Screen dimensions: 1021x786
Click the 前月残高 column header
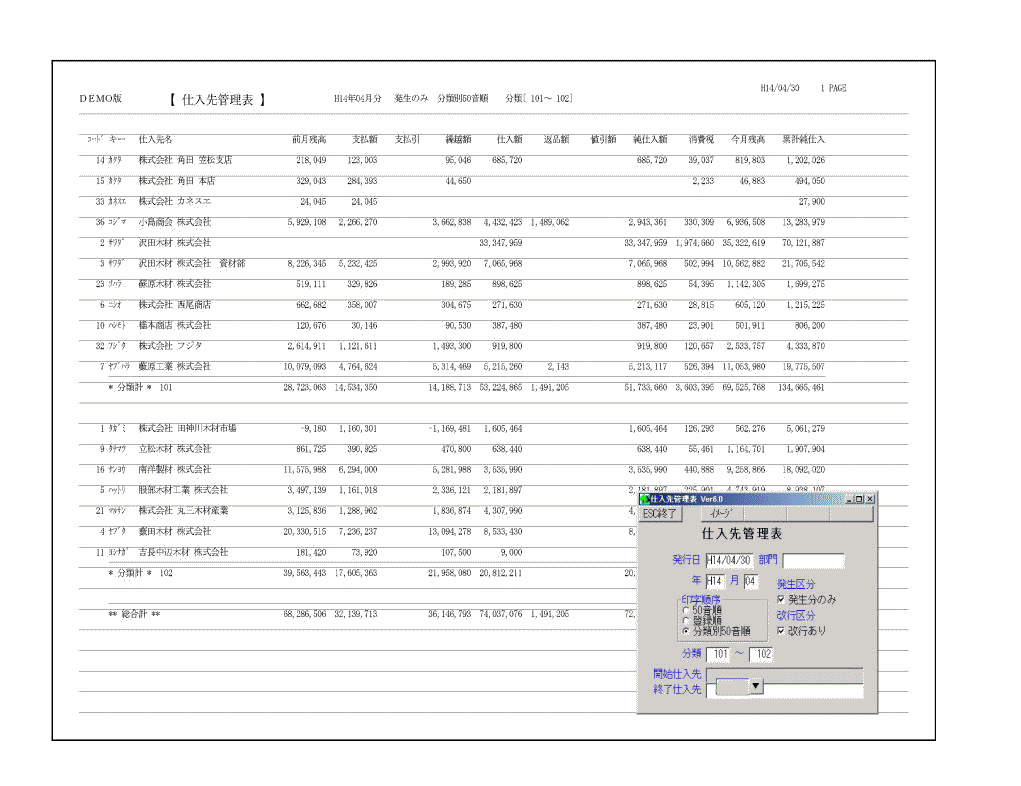point(309,139)
